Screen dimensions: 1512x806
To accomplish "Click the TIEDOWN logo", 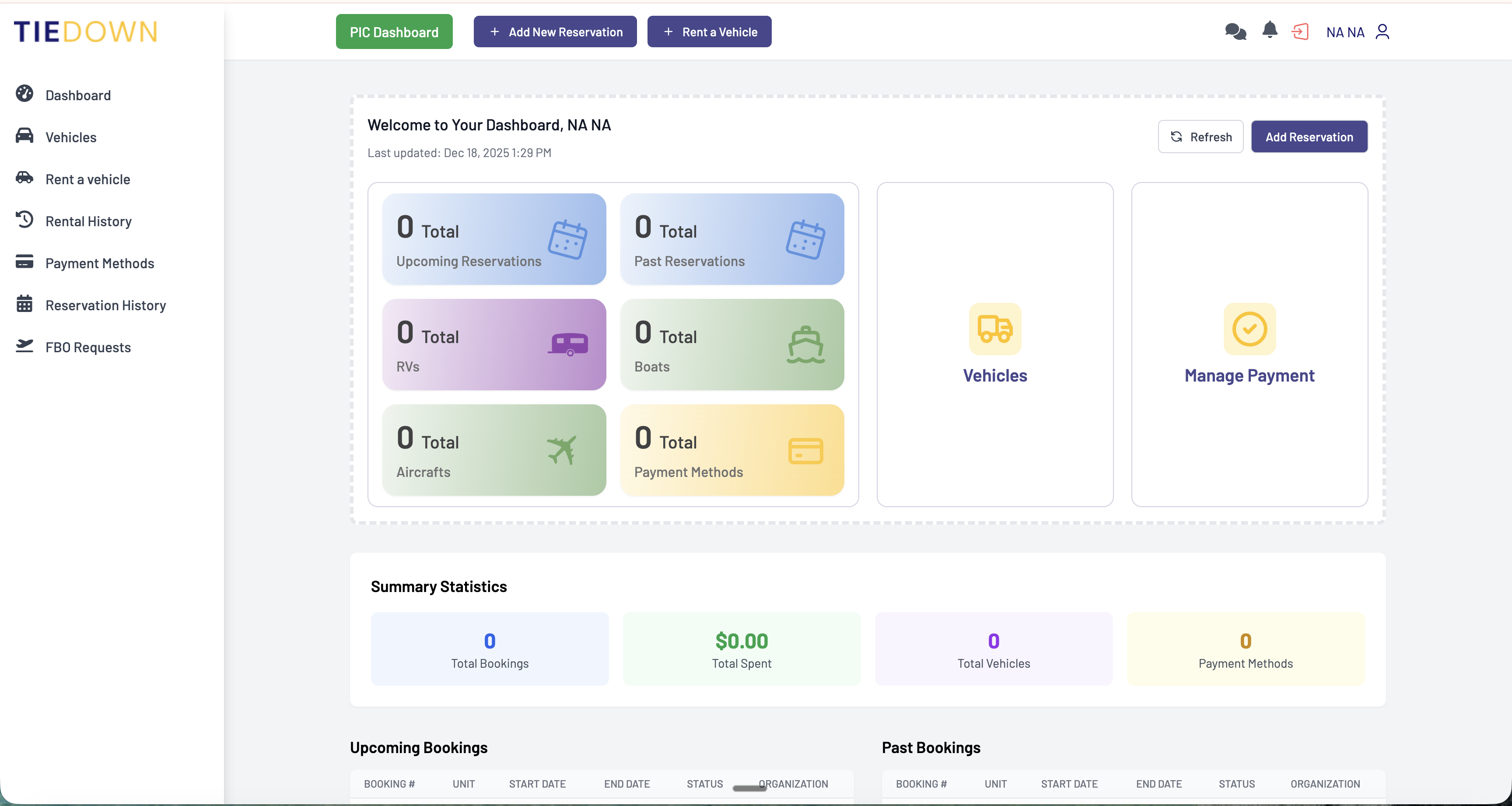I will [x=85, y=32].
